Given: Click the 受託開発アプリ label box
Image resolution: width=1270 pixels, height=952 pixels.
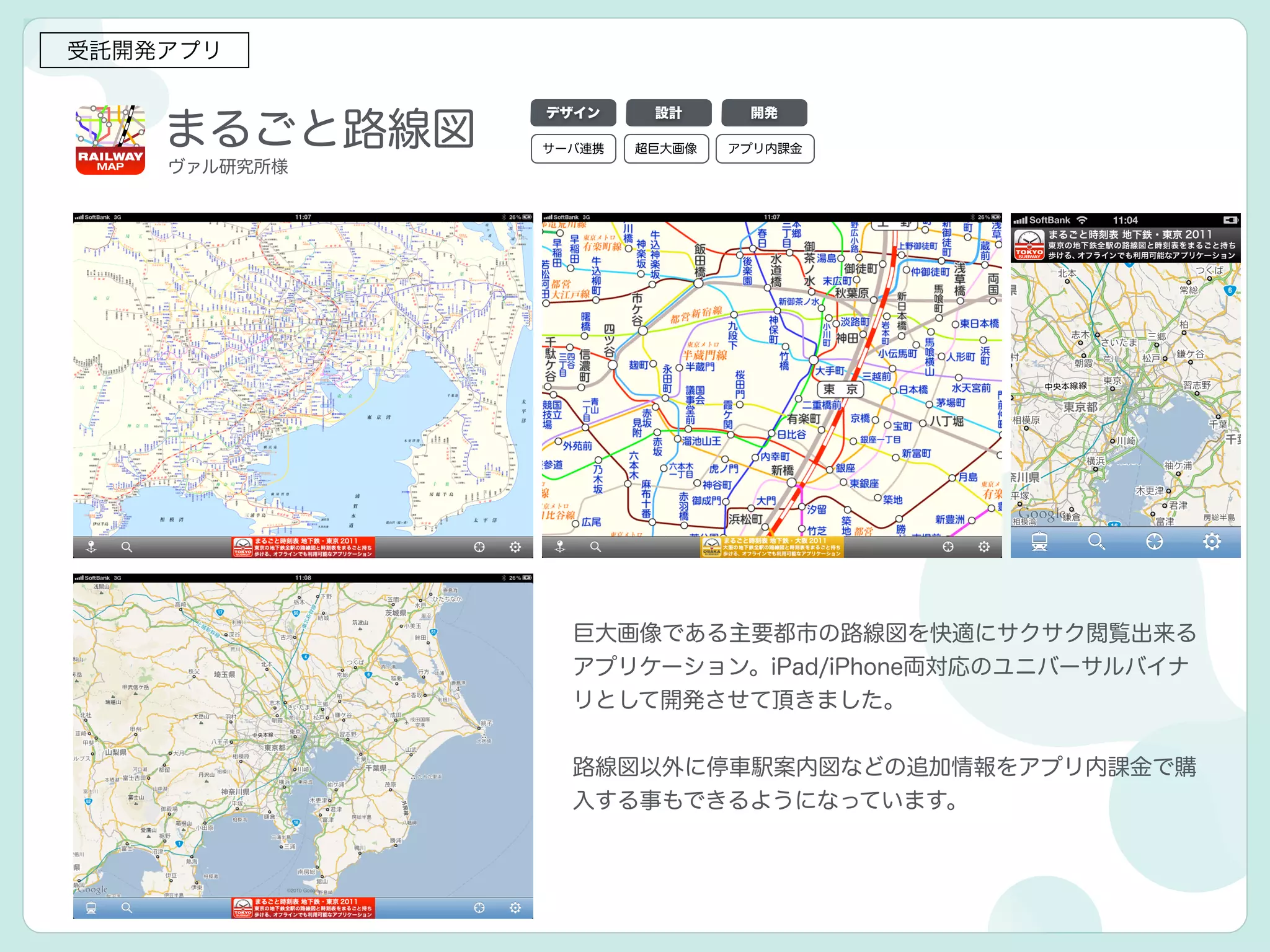Looking at the screenshot, I should 144,50.
